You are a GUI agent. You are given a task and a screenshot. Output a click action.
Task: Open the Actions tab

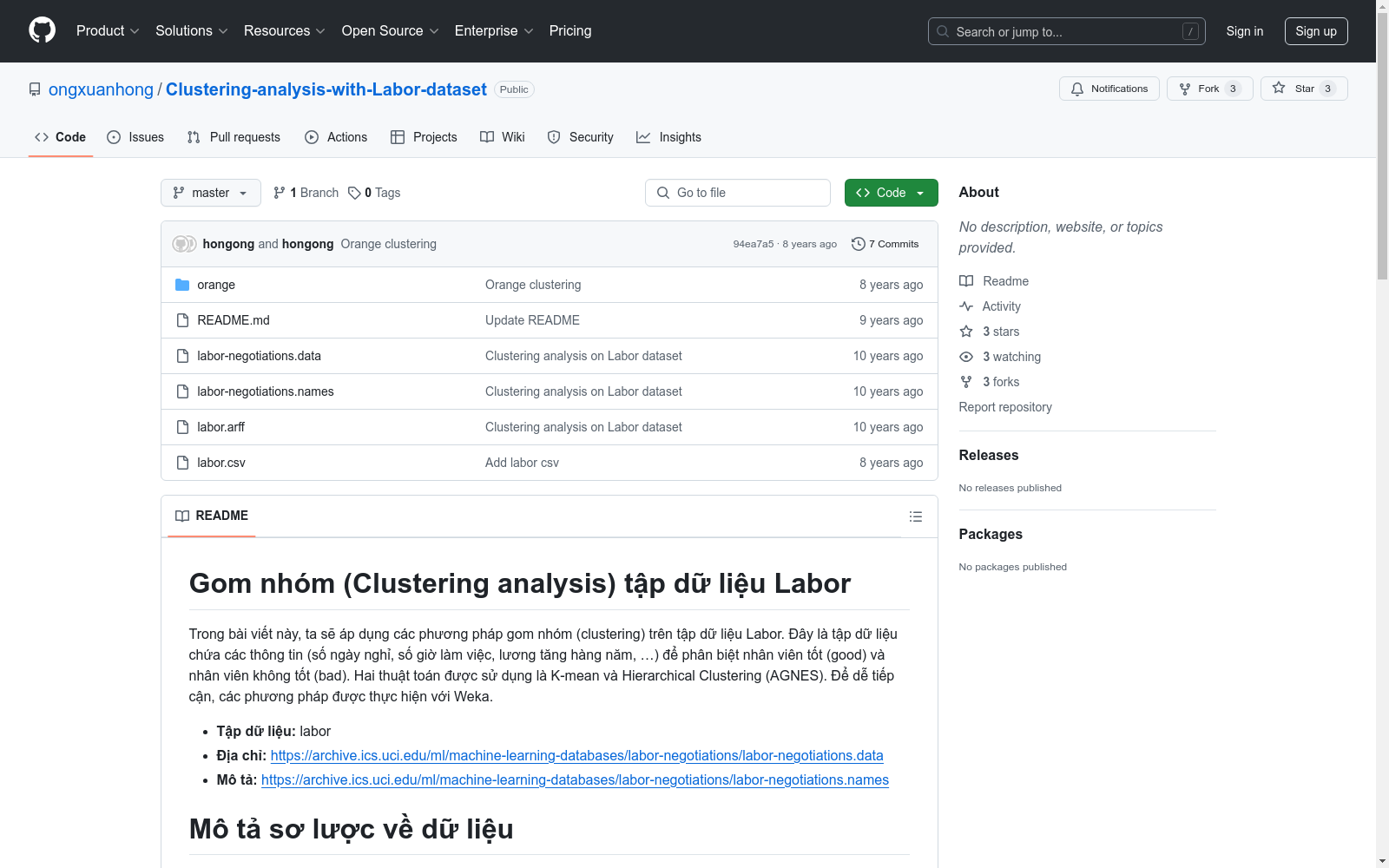click(x=336, y=137)
